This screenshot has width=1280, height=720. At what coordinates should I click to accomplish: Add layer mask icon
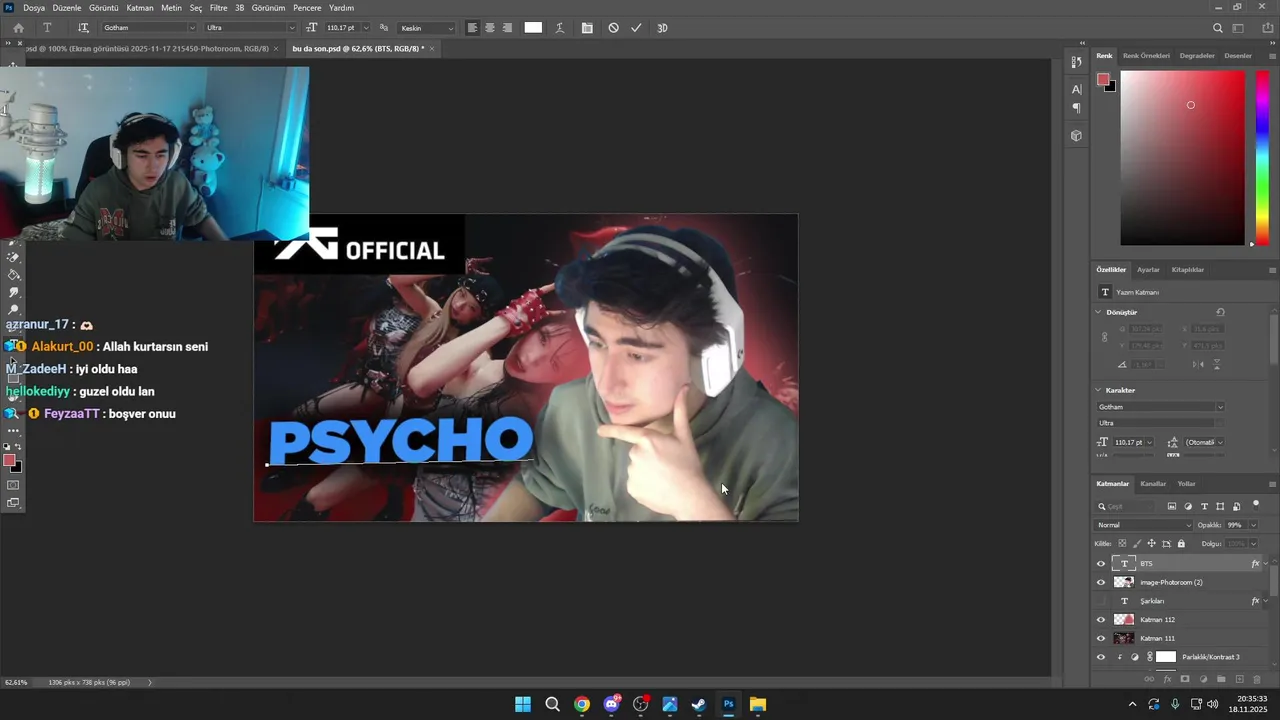click(1185, 679)
